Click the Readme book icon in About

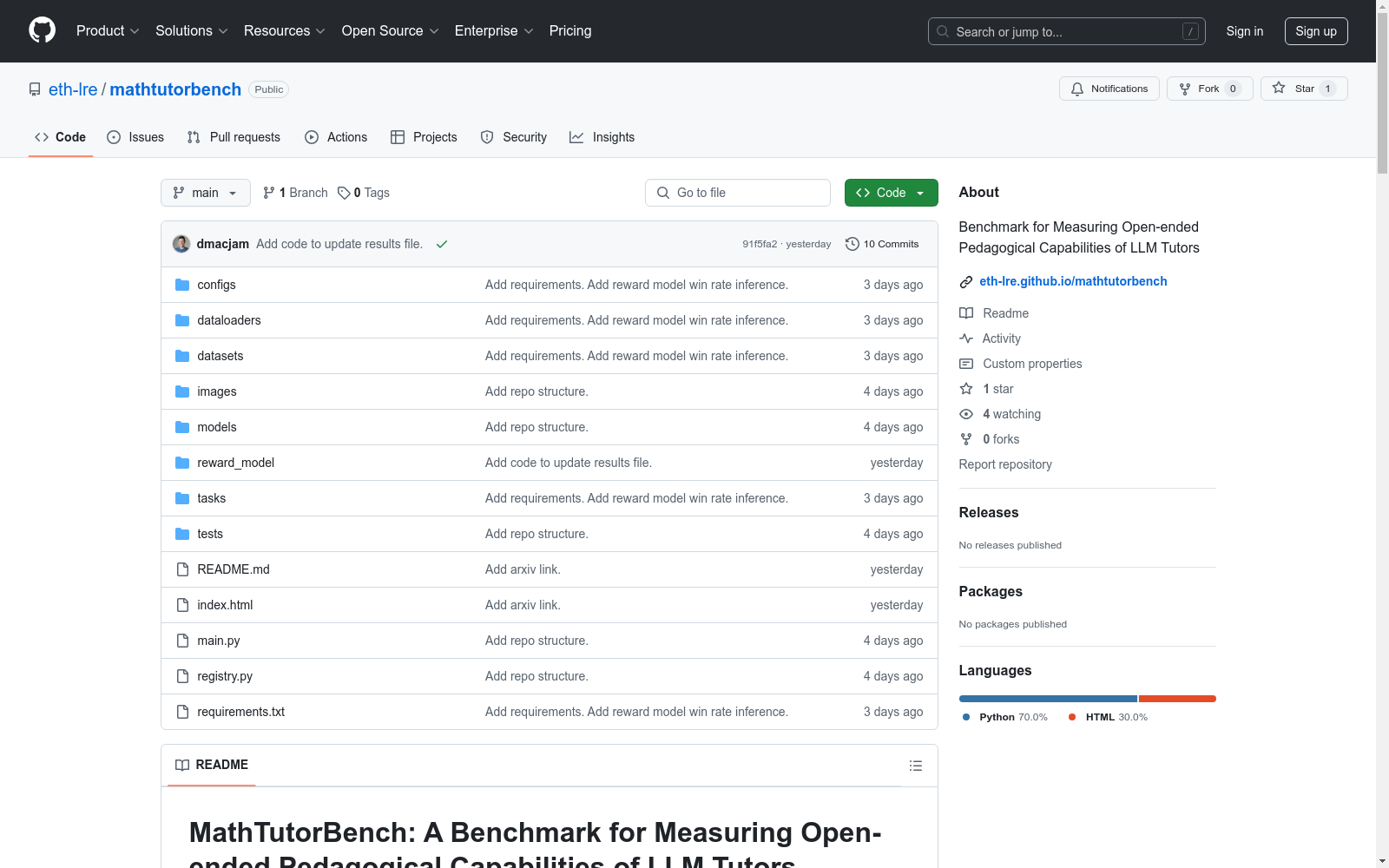click(x=966, y=313)
